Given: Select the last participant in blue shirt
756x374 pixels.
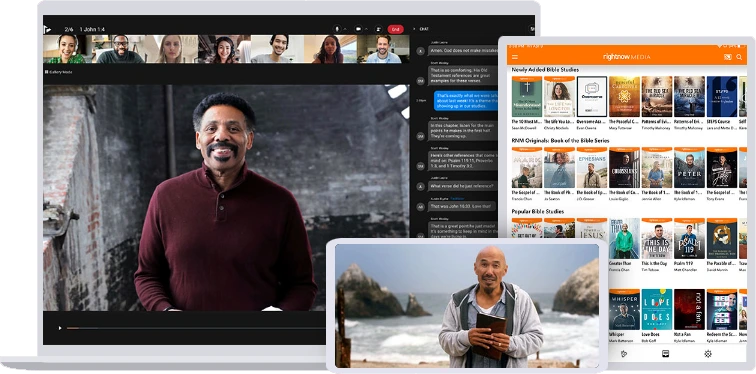Looking at the screenshot, I should (384, 49).
